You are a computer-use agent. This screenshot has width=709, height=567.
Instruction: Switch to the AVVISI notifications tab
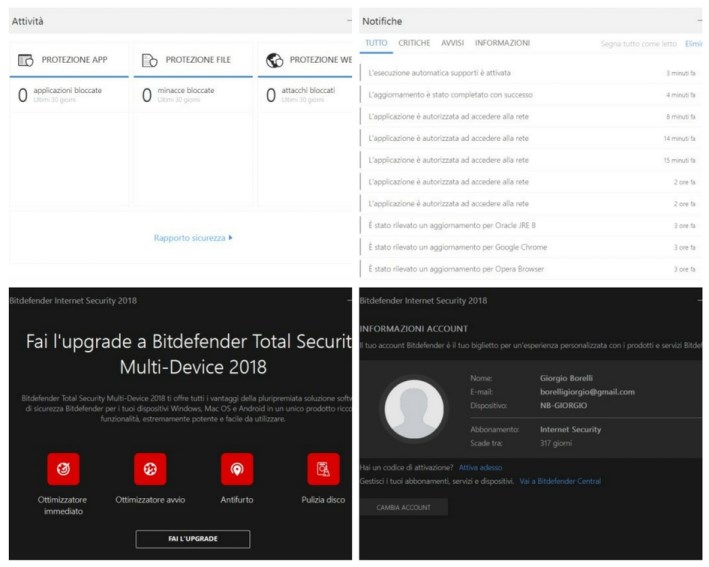453,43
